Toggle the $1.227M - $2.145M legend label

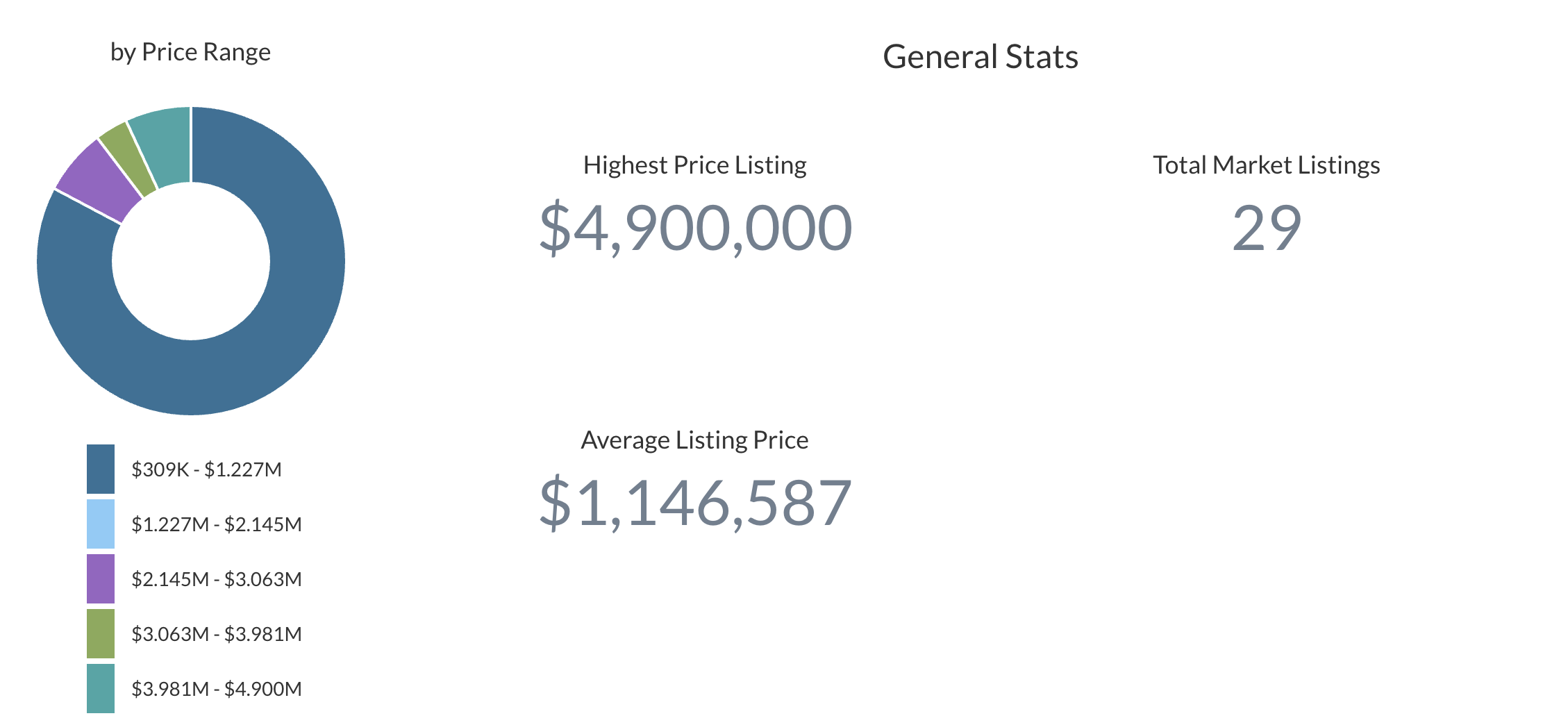tap(217, 524)
